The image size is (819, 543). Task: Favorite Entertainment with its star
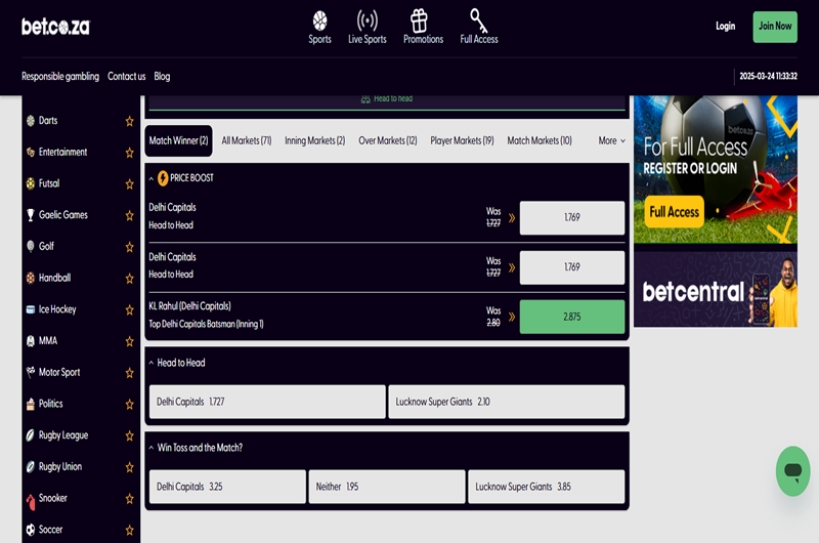tap(130, 152)
